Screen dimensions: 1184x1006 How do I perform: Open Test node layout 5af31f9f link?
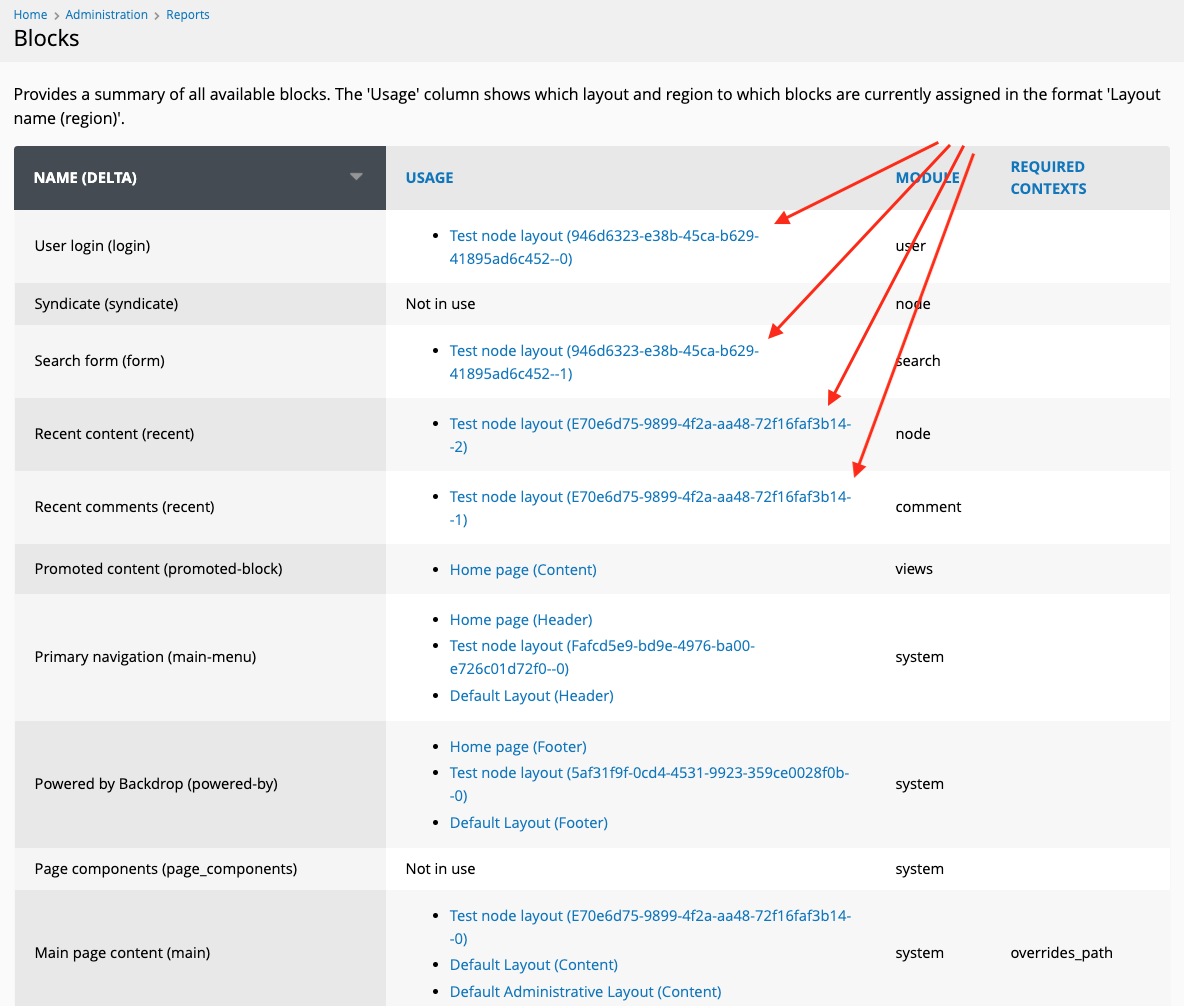[649, 784]
